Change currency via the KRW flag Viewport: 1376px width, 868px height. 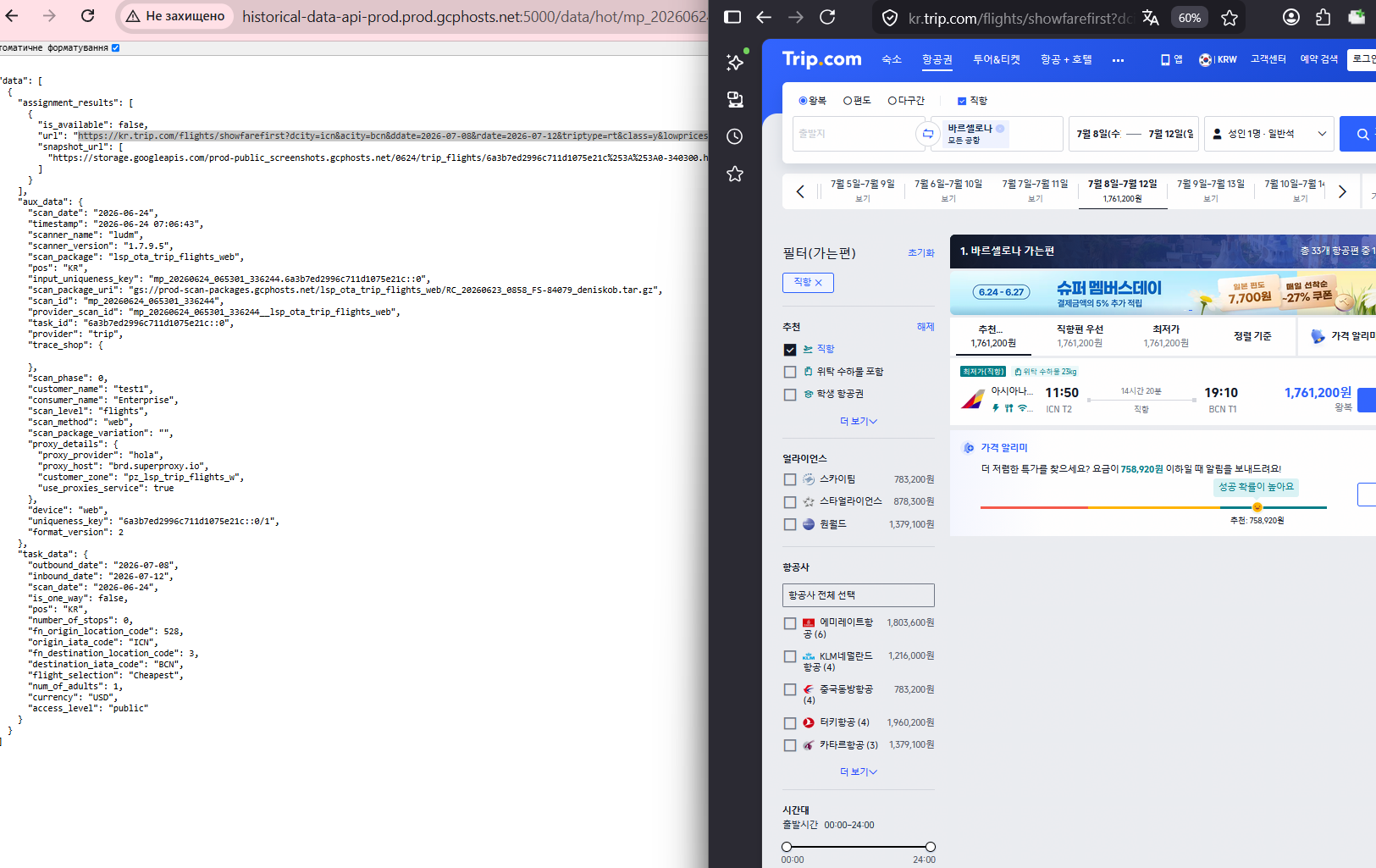click(1218, 59)
